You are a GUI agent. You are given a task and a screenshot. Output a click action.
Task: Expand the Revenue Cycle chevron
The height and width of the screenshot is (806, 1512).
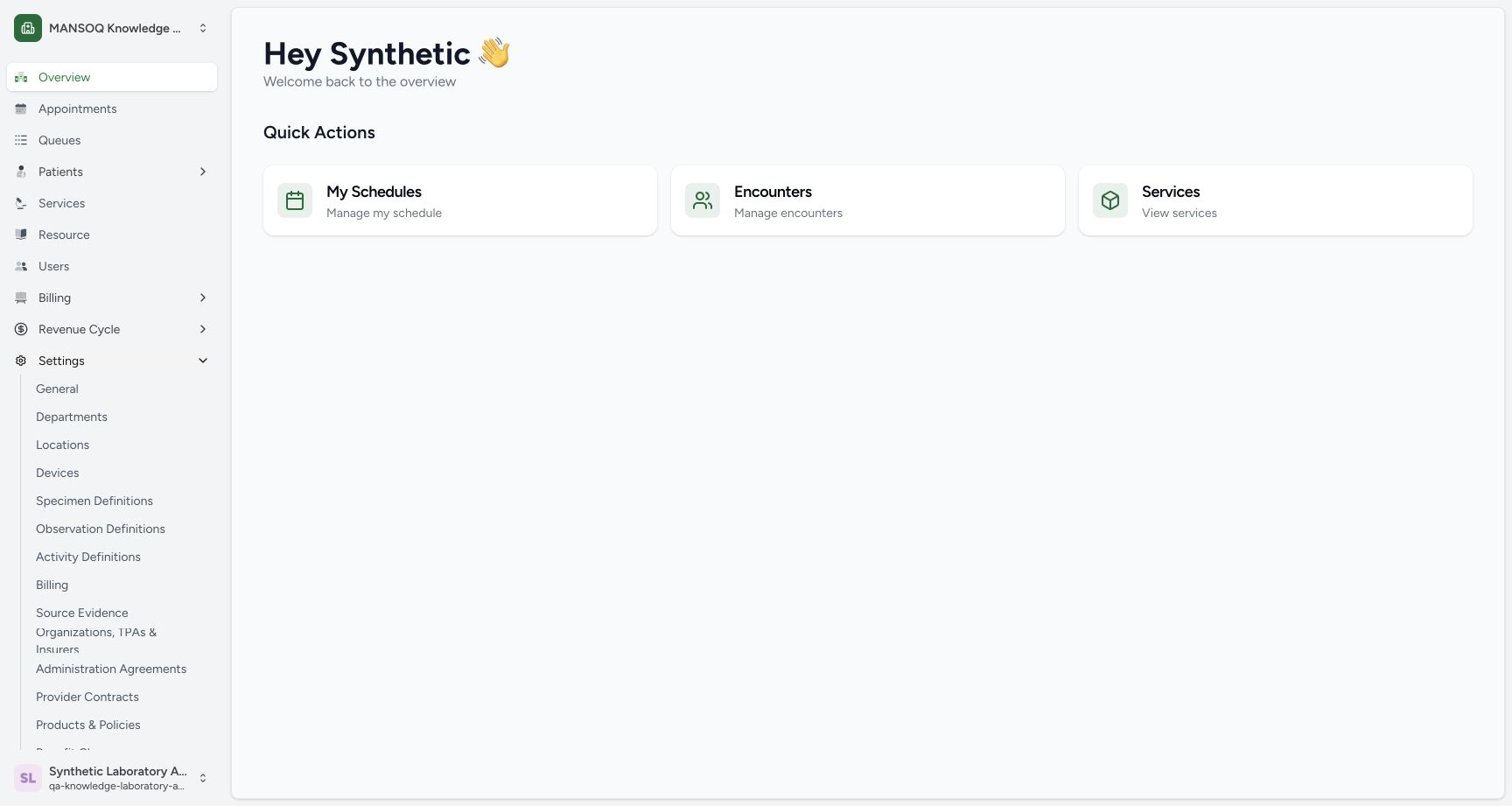click(203, 329)
